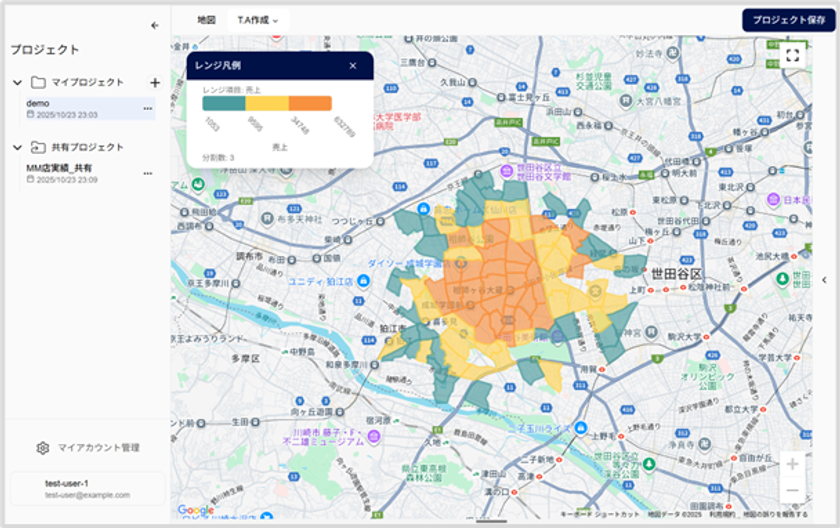Screen dimensions: 840x528
Task: Collapse the sidebar with the back arrow
Action: click(154, 25)
